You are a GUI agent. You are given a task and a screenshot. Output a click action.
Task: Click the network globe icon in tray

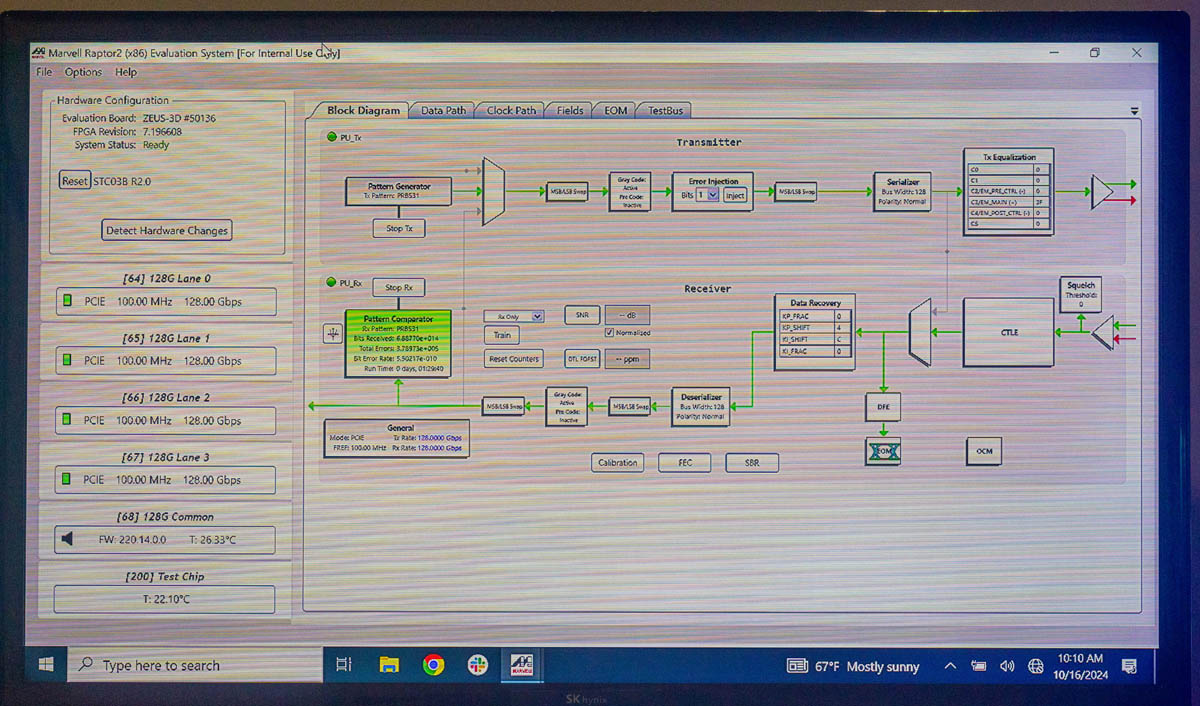point(1035,666)
